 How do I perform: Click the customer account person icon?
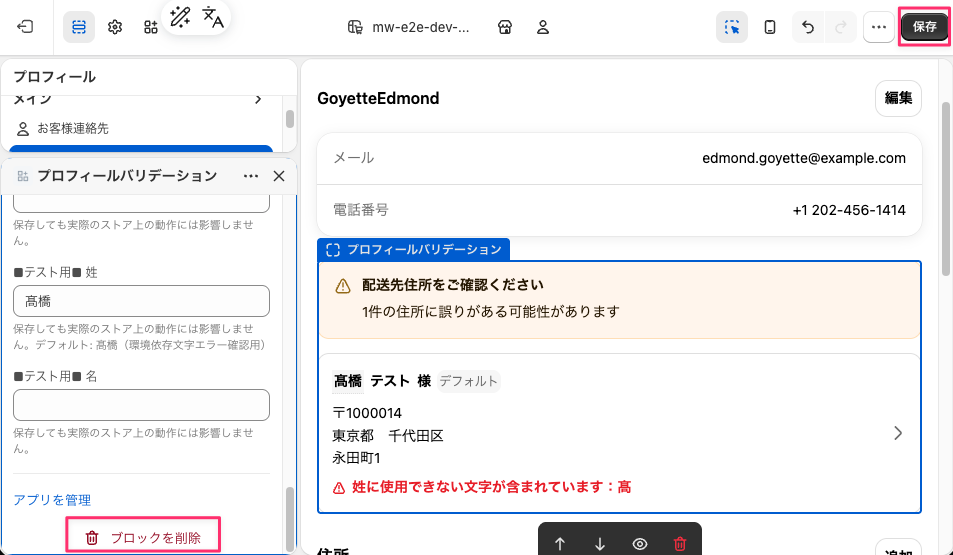tap(543, 27)
